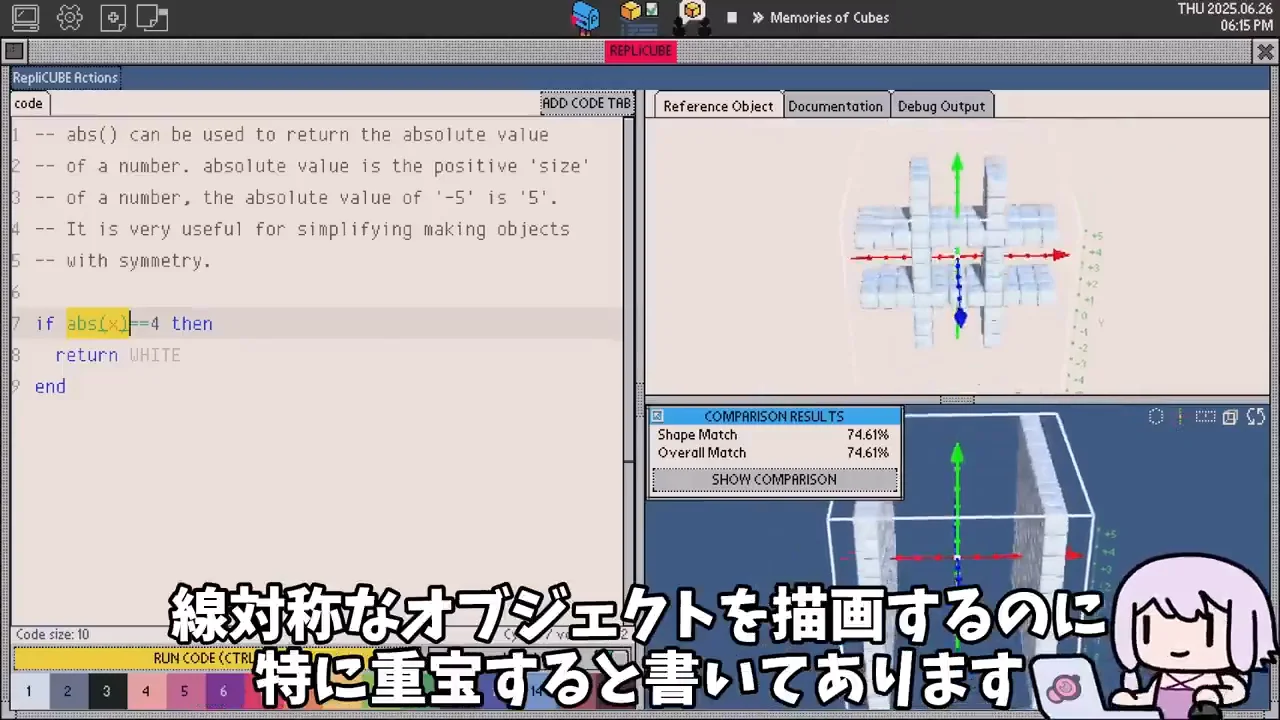Screen dimensions: 1280x720
Task: Click the 'end' keyword on line 9
Action: pos(50,387)
